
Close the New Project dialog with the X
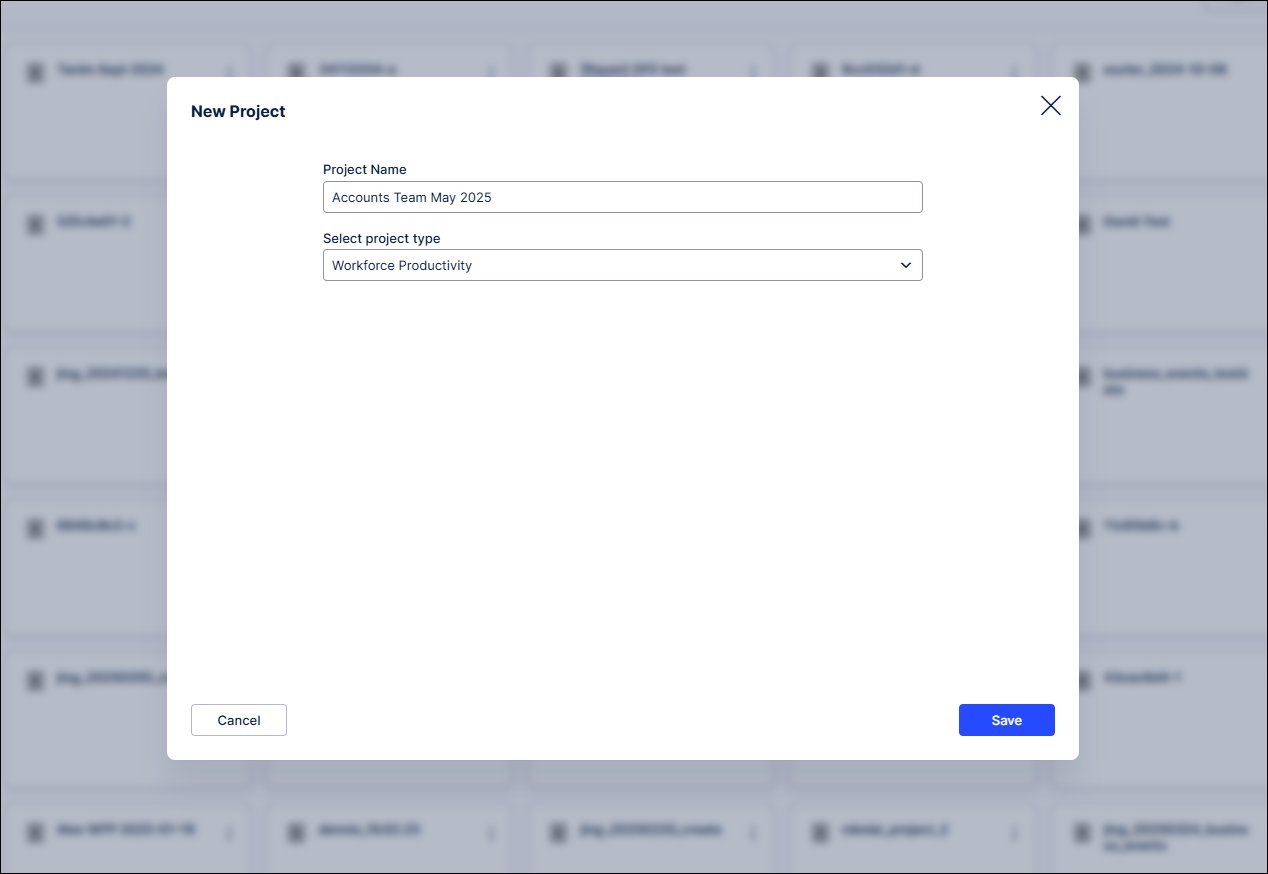coord(1050,106)
